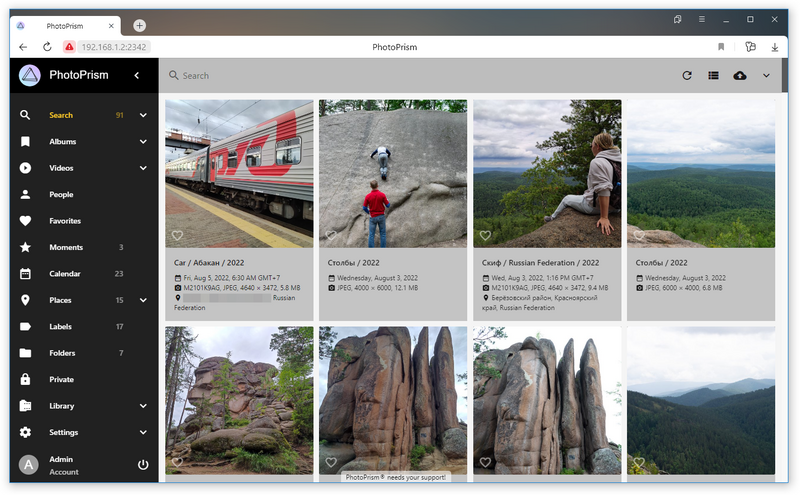Expand the Places submenu chevron
This screenshot has width=800, height=495.
point(143,300)
